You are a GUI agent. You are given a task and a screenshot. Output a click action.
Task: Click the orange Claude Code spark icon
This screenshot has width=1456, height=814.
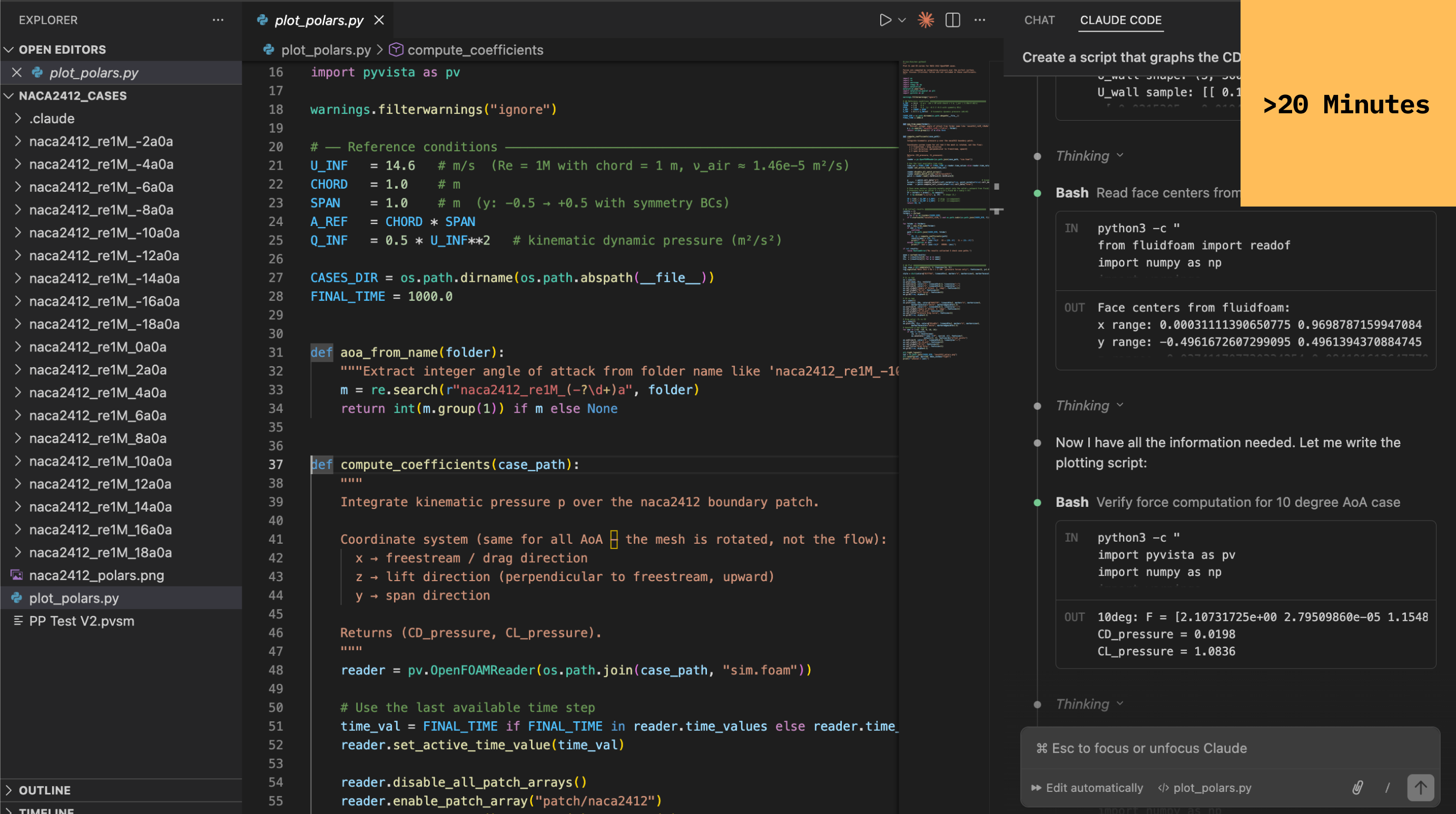[926, 21]
